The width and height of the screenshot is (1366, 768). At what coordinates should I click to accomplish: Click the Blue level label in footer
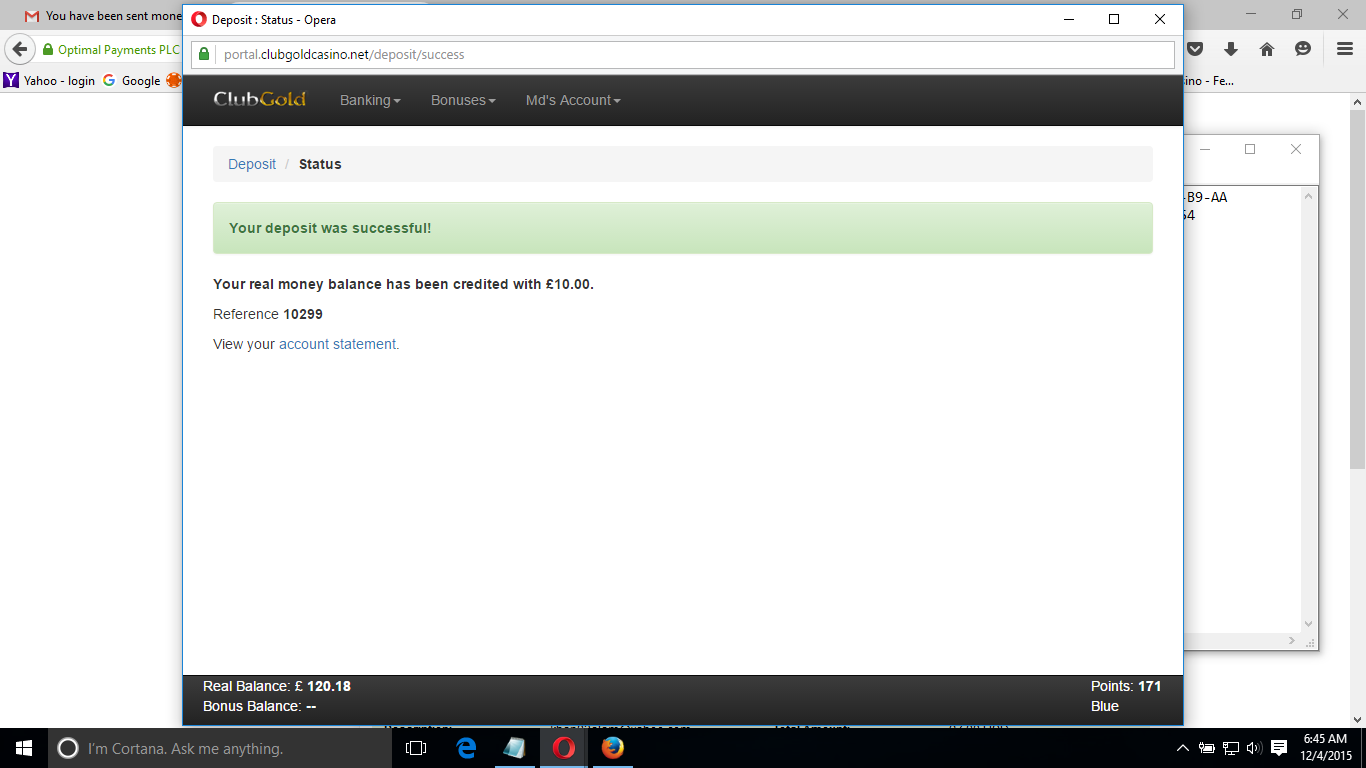pyautogui.click(x=1105, y=706)
